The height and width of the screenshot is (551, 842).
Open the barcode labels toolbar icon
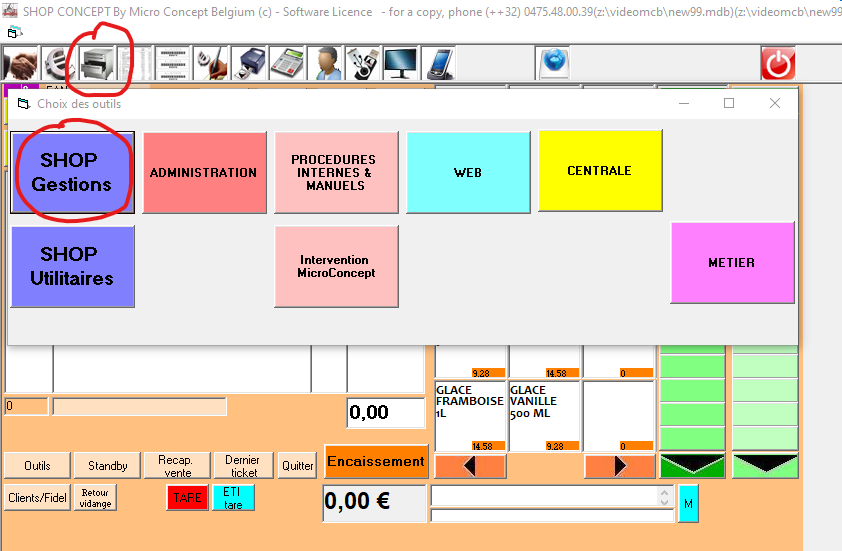pyautogui.click(x=173, y=63)
